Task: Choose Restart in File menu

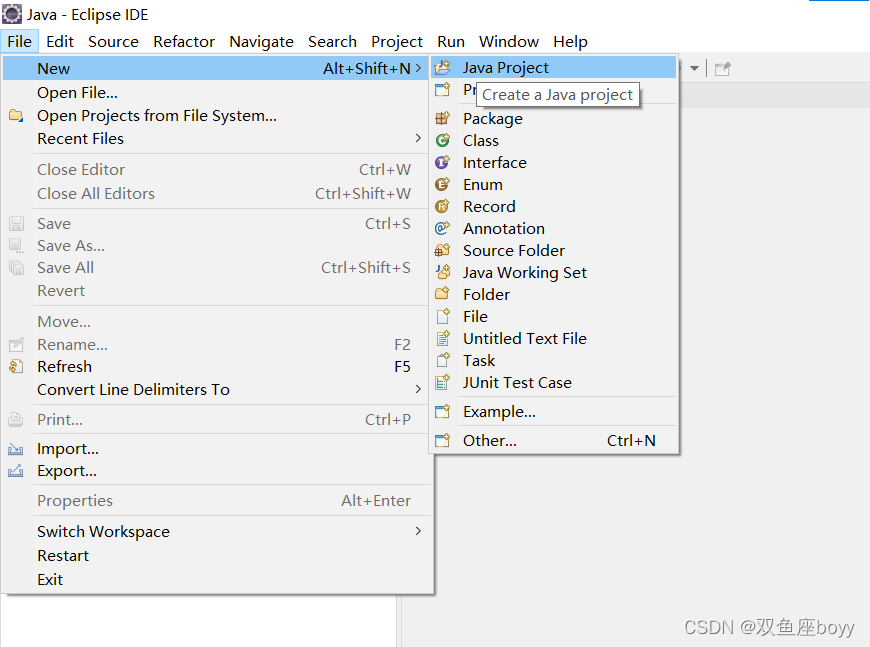Action: tap(216, 555)
